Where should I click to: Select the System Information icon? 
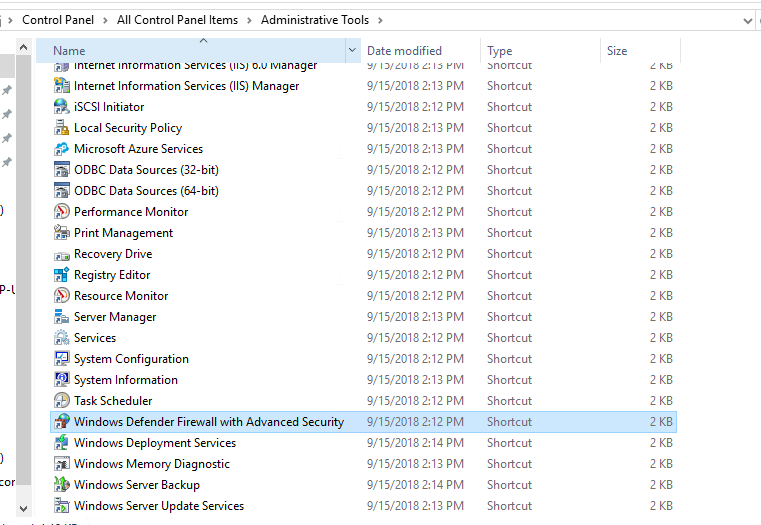(x=62, y=380)
